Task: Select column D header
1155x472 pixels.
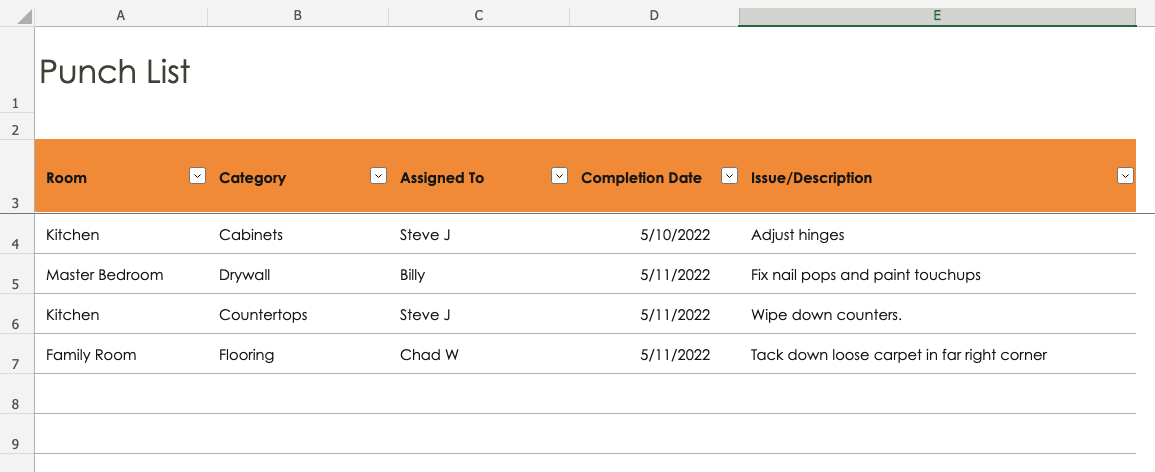Action: pos(654,15)
